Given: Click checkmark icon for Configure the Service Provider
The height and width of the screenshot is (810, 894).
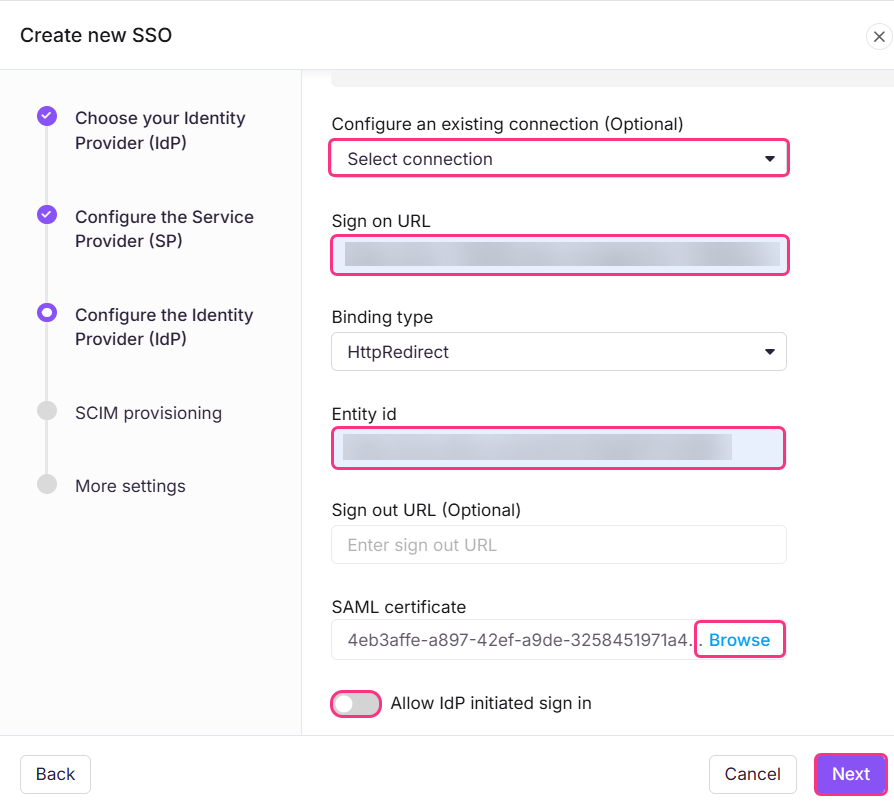Looking at the screenshot, I should click(x=47, y=215).
